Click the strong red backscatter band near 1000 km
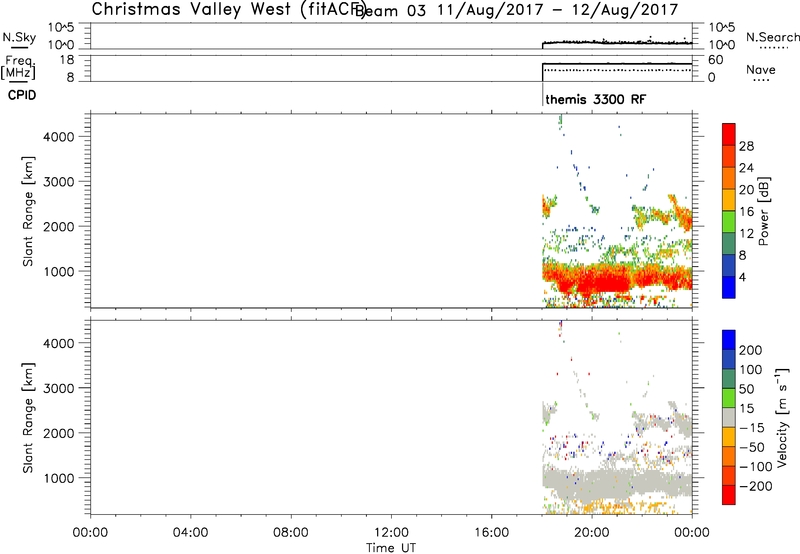This screenshot has width=800, height=554. point(615,280)
